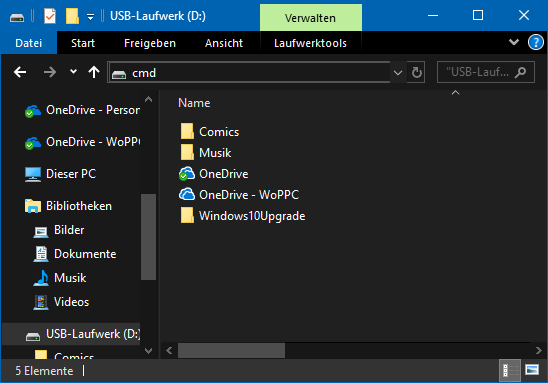Click the New Folder quick access icon
The width and height of the screenshot is (548, 383).
coord(72,16)
